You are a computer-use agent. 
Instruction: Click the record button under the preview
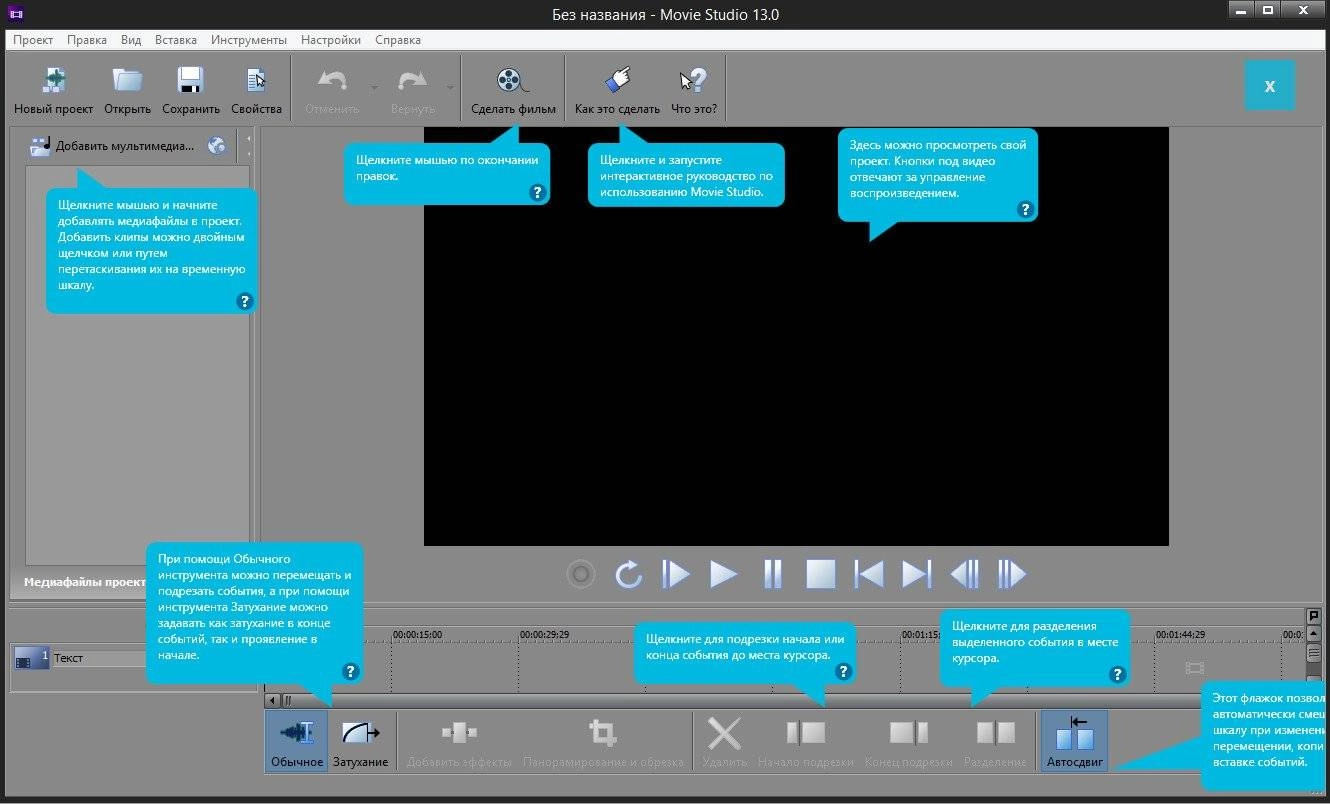point(580,574)
